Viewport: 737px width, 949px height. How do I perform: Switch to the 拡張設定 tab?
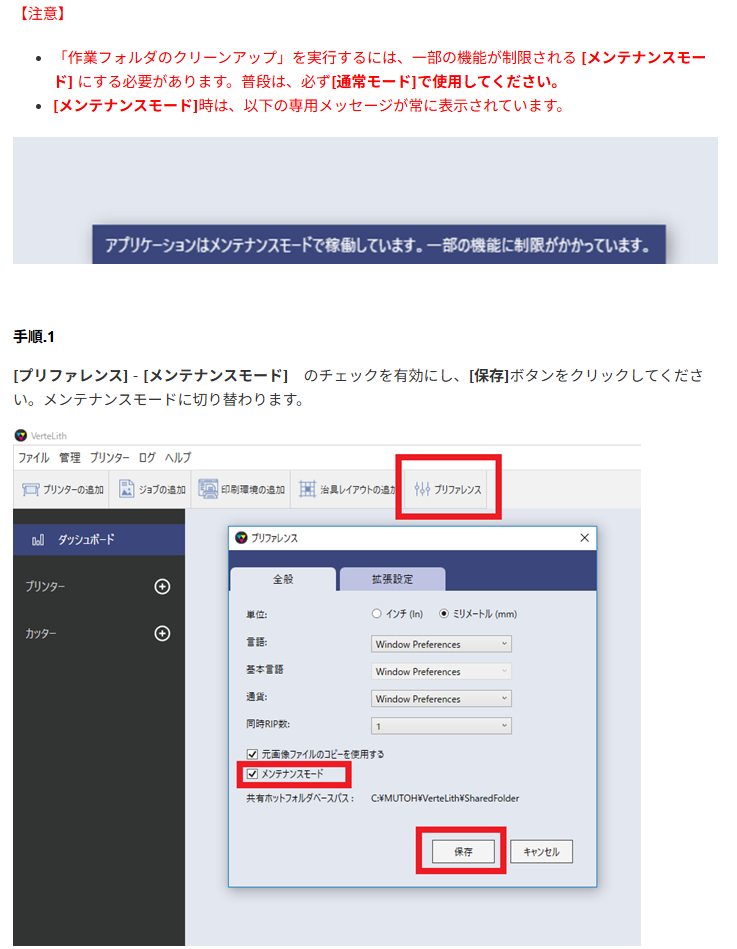[x=392, y=580]
